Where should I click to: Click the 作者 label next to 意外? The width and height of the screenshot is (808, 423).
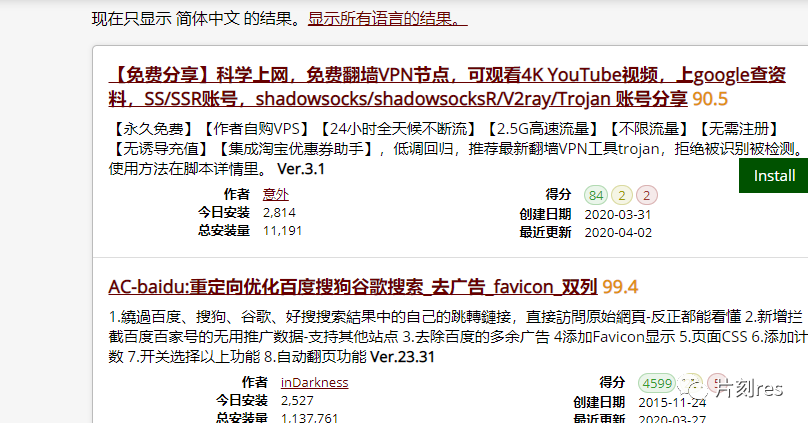pos(237,194)
